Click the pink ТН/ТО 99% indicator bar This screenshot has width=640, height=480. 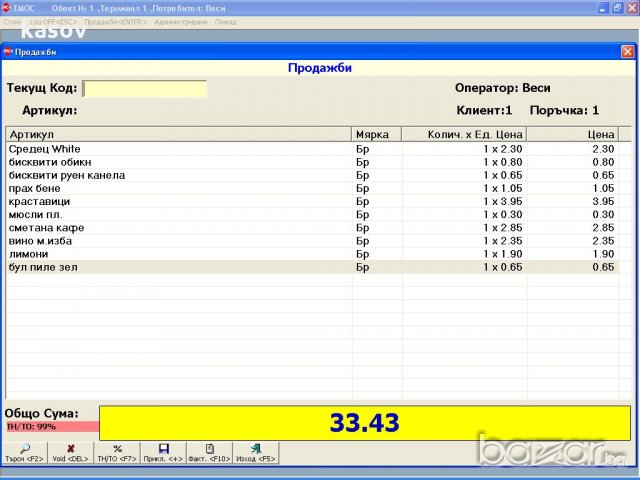[x=50, y=427]
